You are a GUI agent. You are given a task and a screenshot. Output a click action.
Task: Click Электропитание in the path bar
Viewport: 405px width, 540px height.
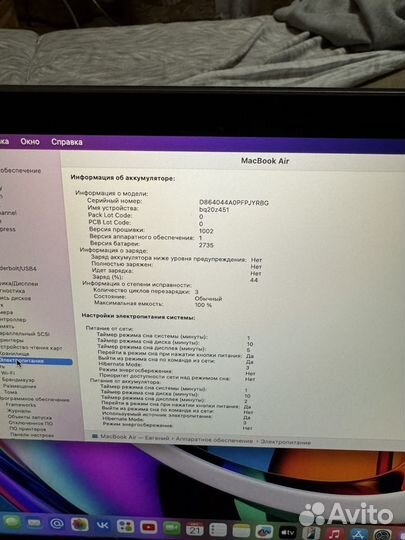pos(285,442)
